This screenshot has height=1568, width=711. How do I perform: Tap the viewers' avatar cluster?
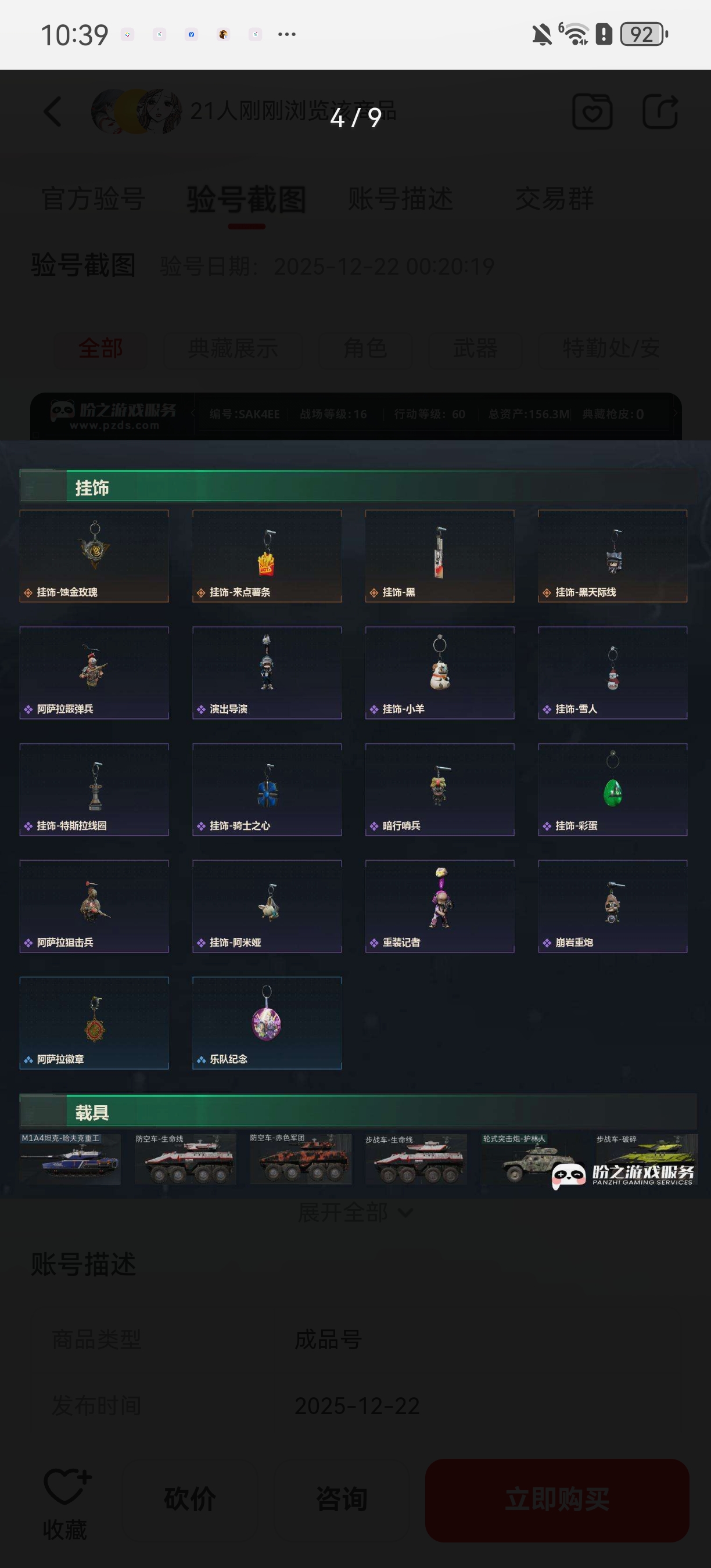coord(137,112)
